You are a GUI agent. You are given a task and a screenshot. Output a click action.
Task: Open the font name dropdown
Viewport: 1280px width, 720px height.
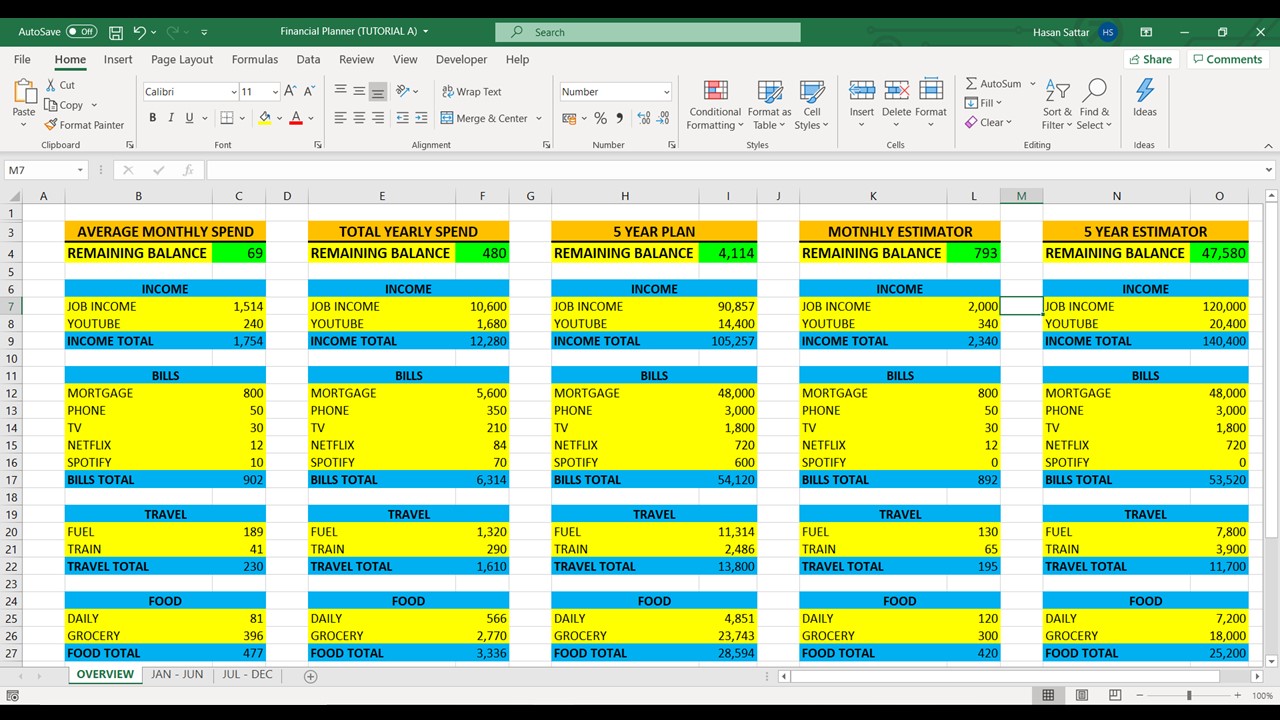point(233,92)
